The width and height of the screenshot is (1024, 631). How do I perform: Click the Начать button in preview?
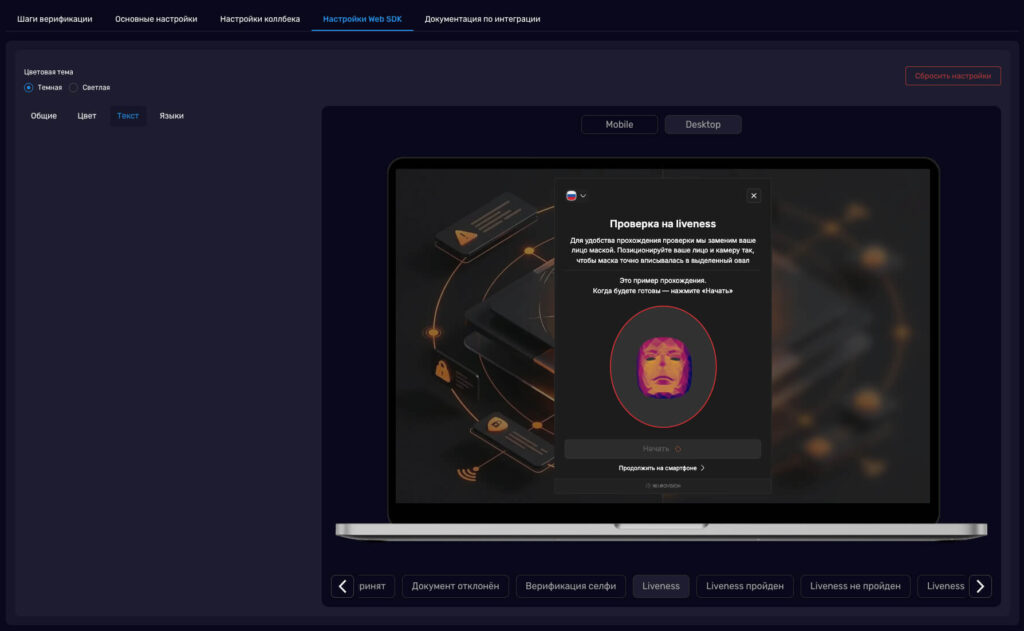pyautogui.click(x=662, y=449)
